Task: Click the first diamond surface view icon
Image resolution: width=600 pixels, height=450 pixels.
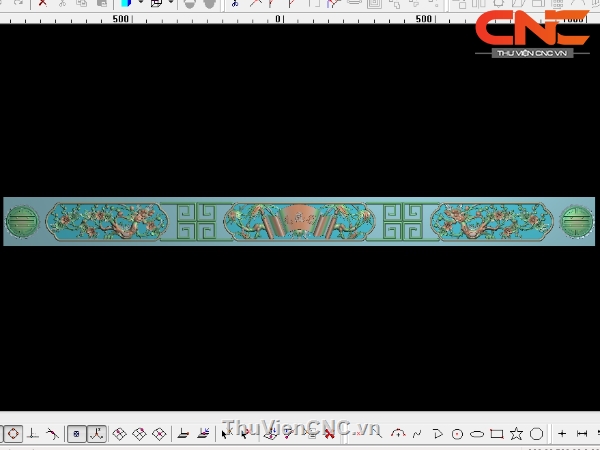Action: point(120,434)
